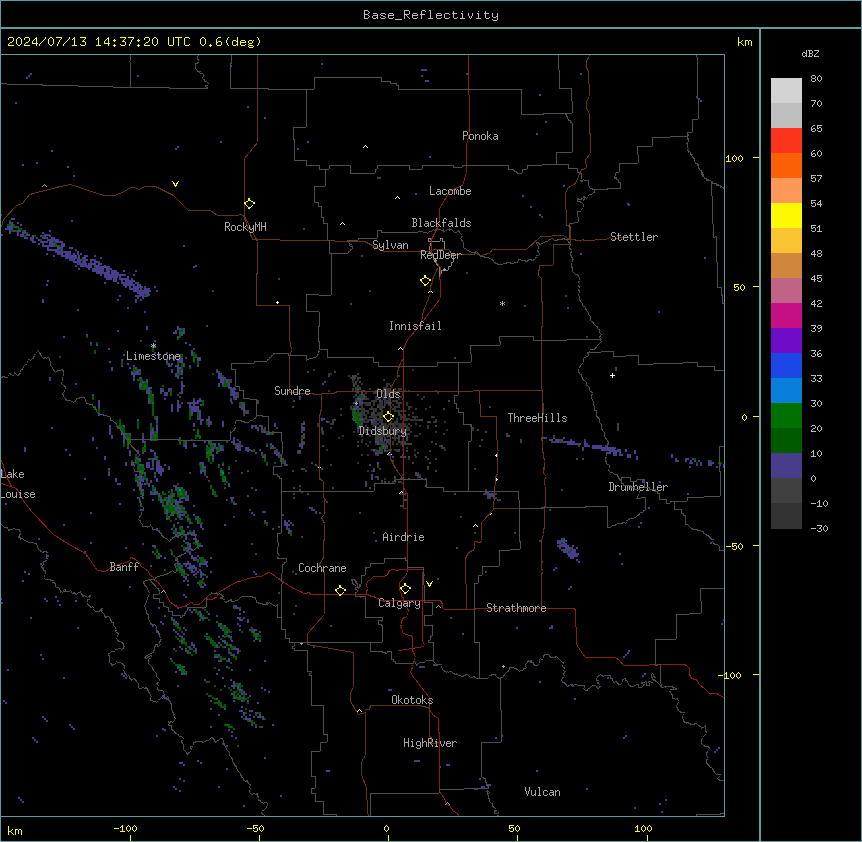Select the Vulcan label
The height and width of the screenshot is (842, 862).
pyautogui.click(x=543, y=792)
